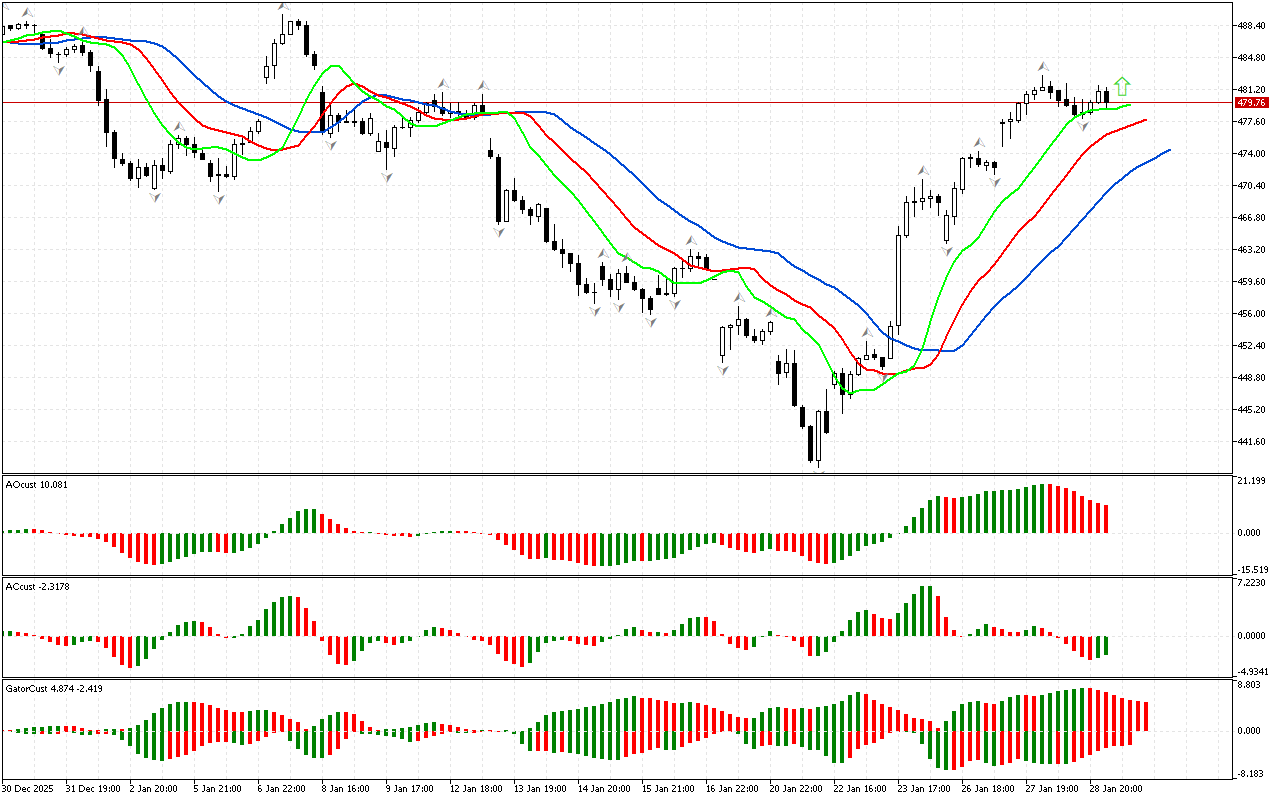This screenshot has height=800, width=1280.
Task: Select the red Alligator teeth line end
Action: (x=1143, y=120)
